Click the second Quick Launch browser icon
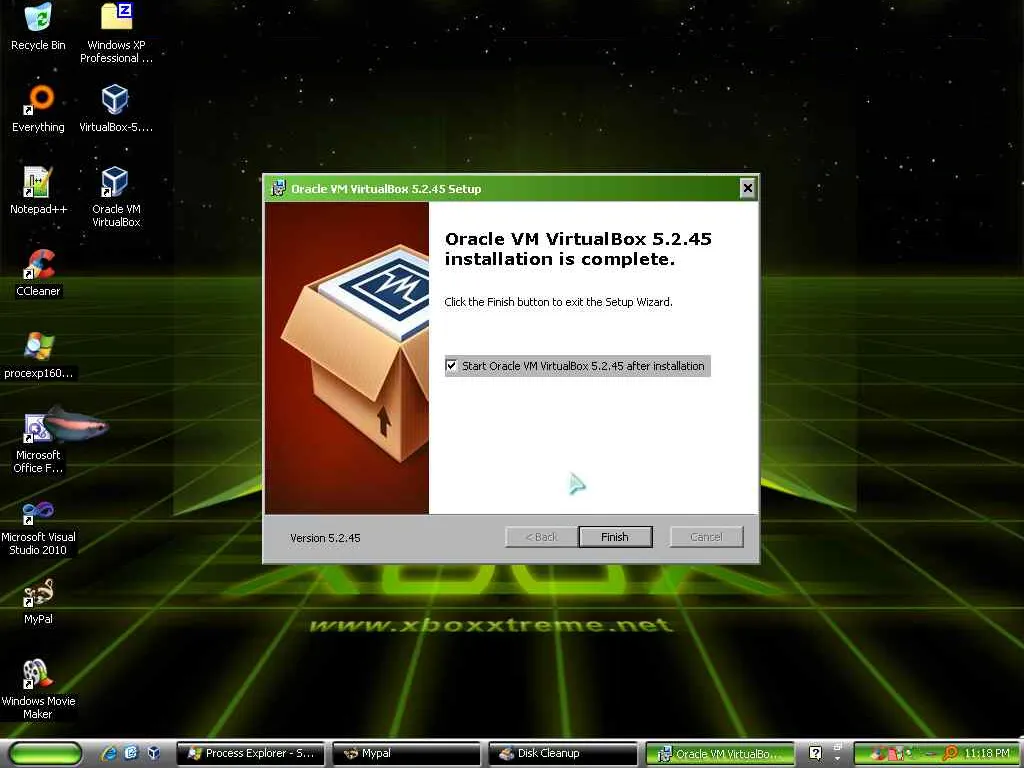Viewport: 1024px width, 768px height. pos(131,754)
